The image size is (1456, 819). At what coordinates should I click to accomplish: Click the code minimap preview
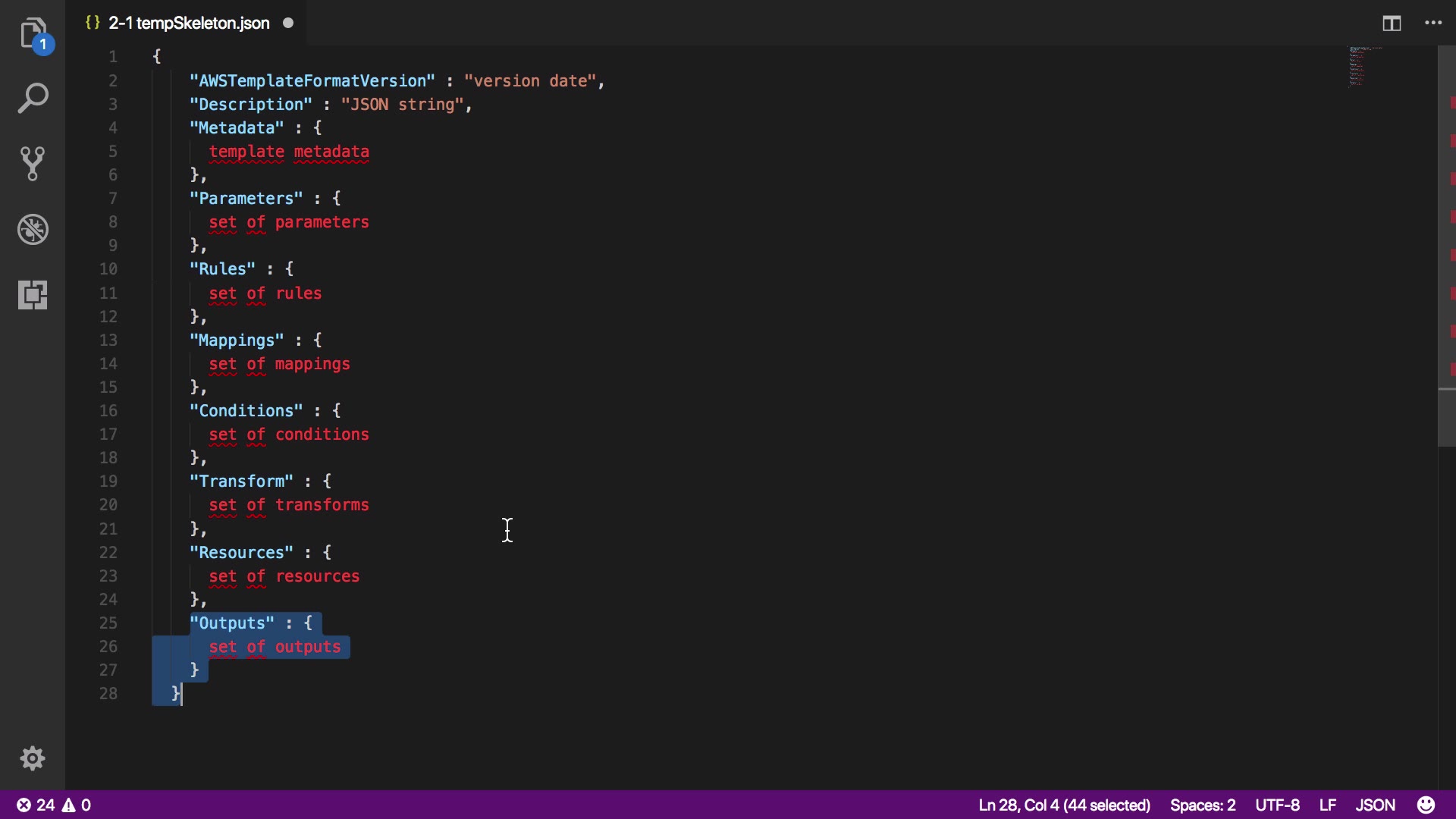click(x=1361, y=67)
